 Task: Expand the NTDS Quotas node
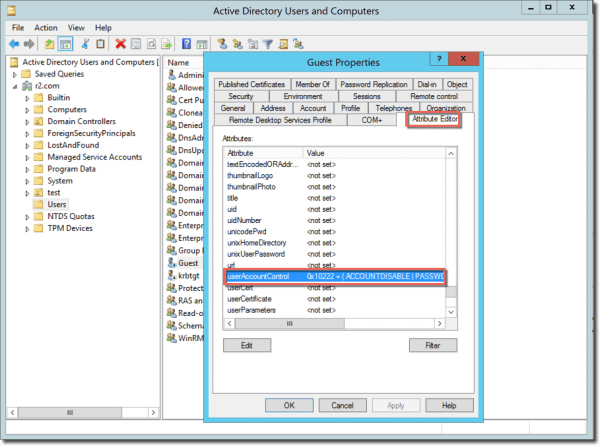coord(27,216)
